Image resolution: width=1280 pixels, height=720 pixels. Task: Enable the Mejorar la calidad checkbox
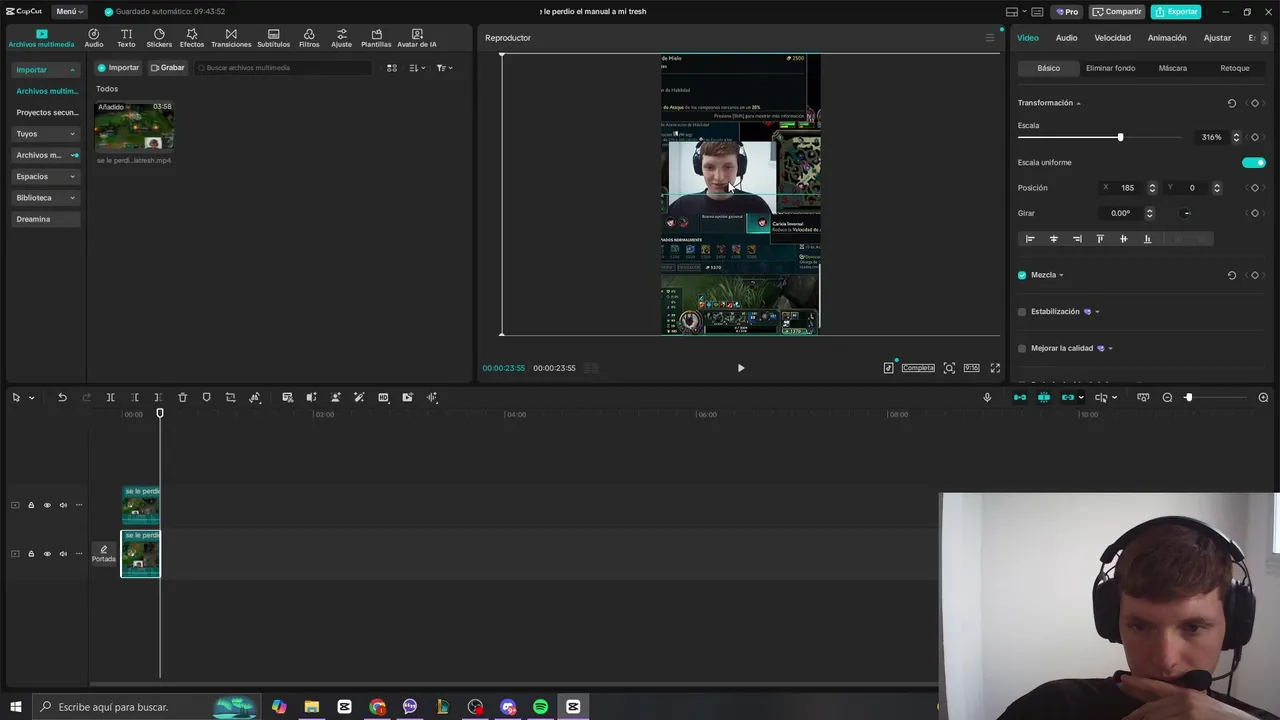point(1022,349)
